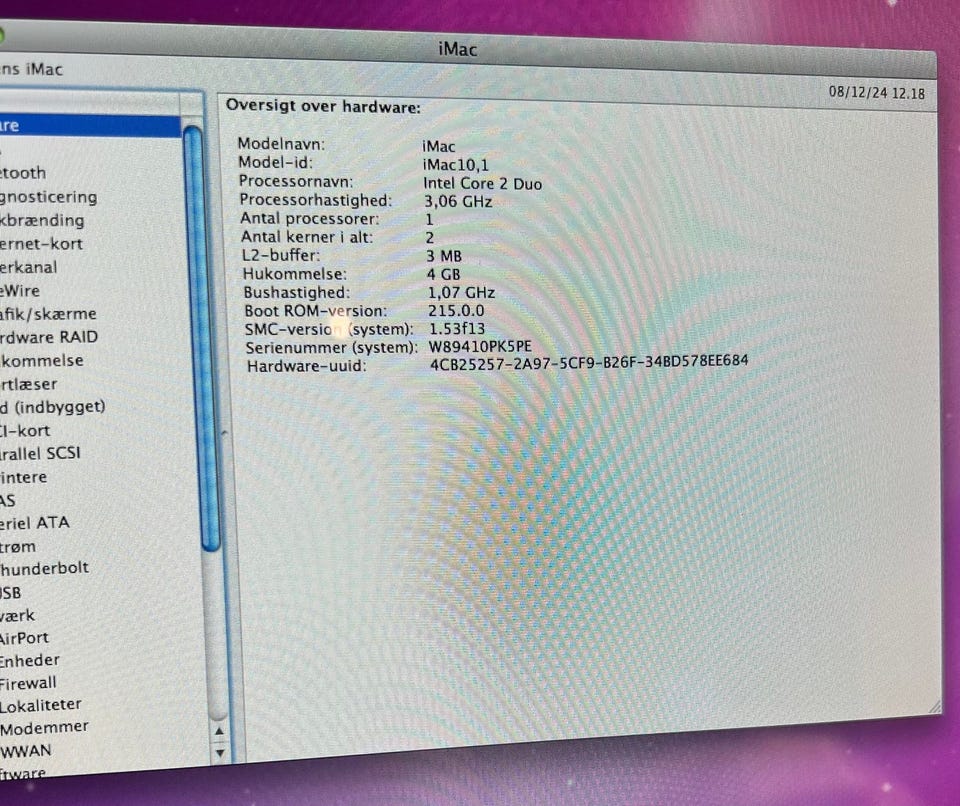Click the blue sidebar scrollbar thumb
Viewport: 960px width, 806px height.
[201, 338]
